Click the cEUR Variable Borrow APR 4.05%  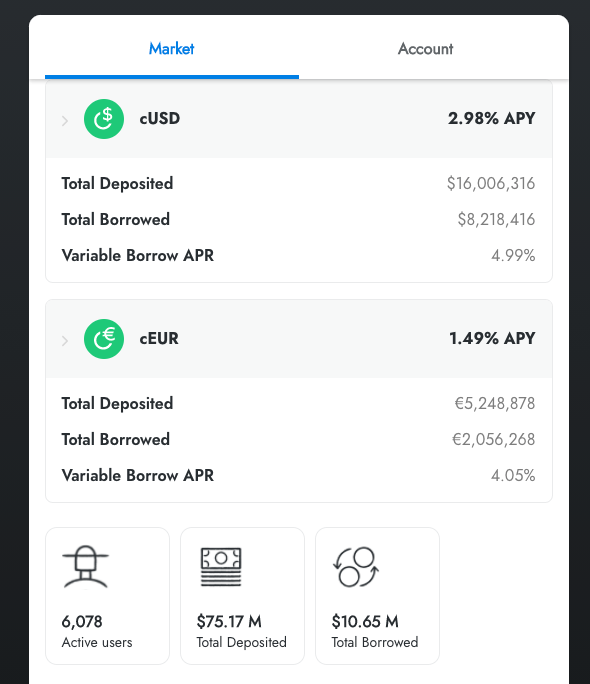pyautogui.click(x=513, y=475)
